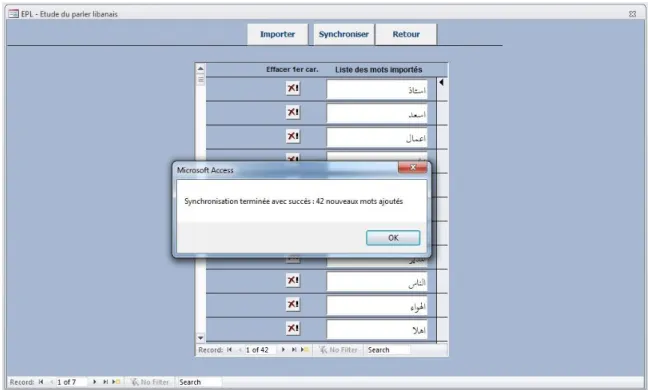The height and width of the screenshot is (390, 648).
Task: Go to previous record in main form navigator
Action: click(x=51, y=382)
